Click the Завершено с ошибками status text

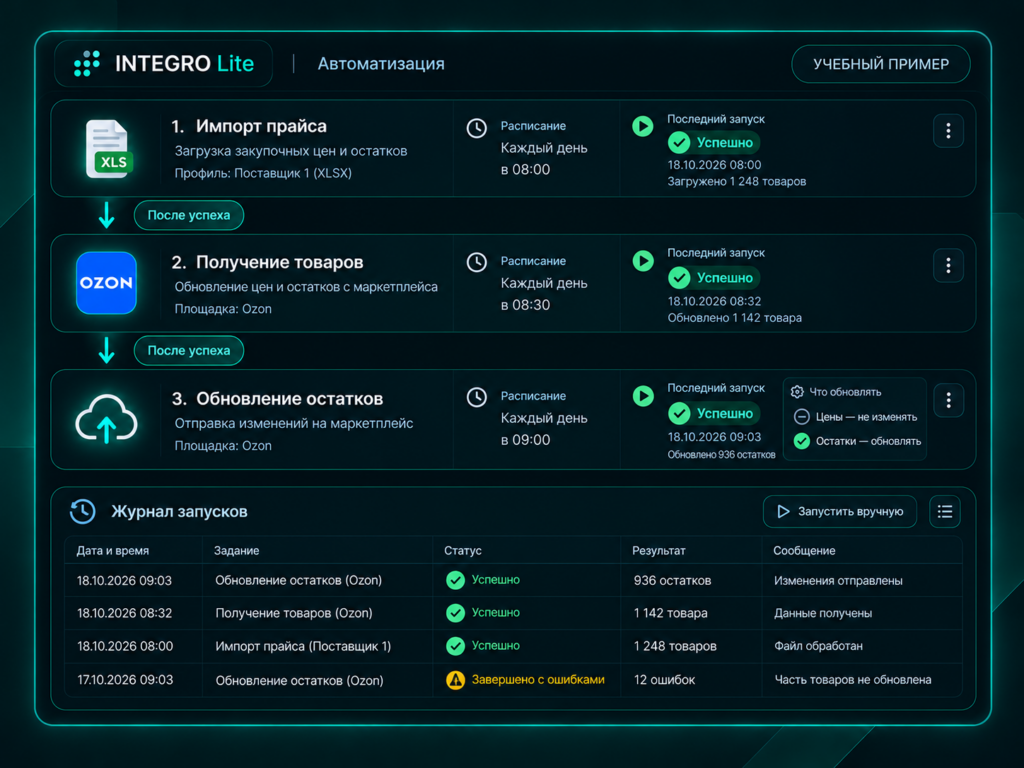538,680
